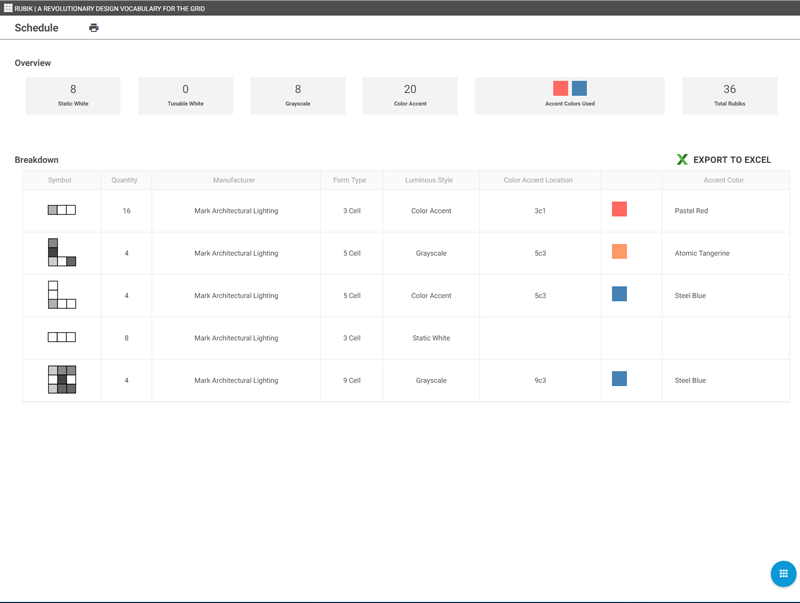Click the Rubik title bar text

click(110, 8)
